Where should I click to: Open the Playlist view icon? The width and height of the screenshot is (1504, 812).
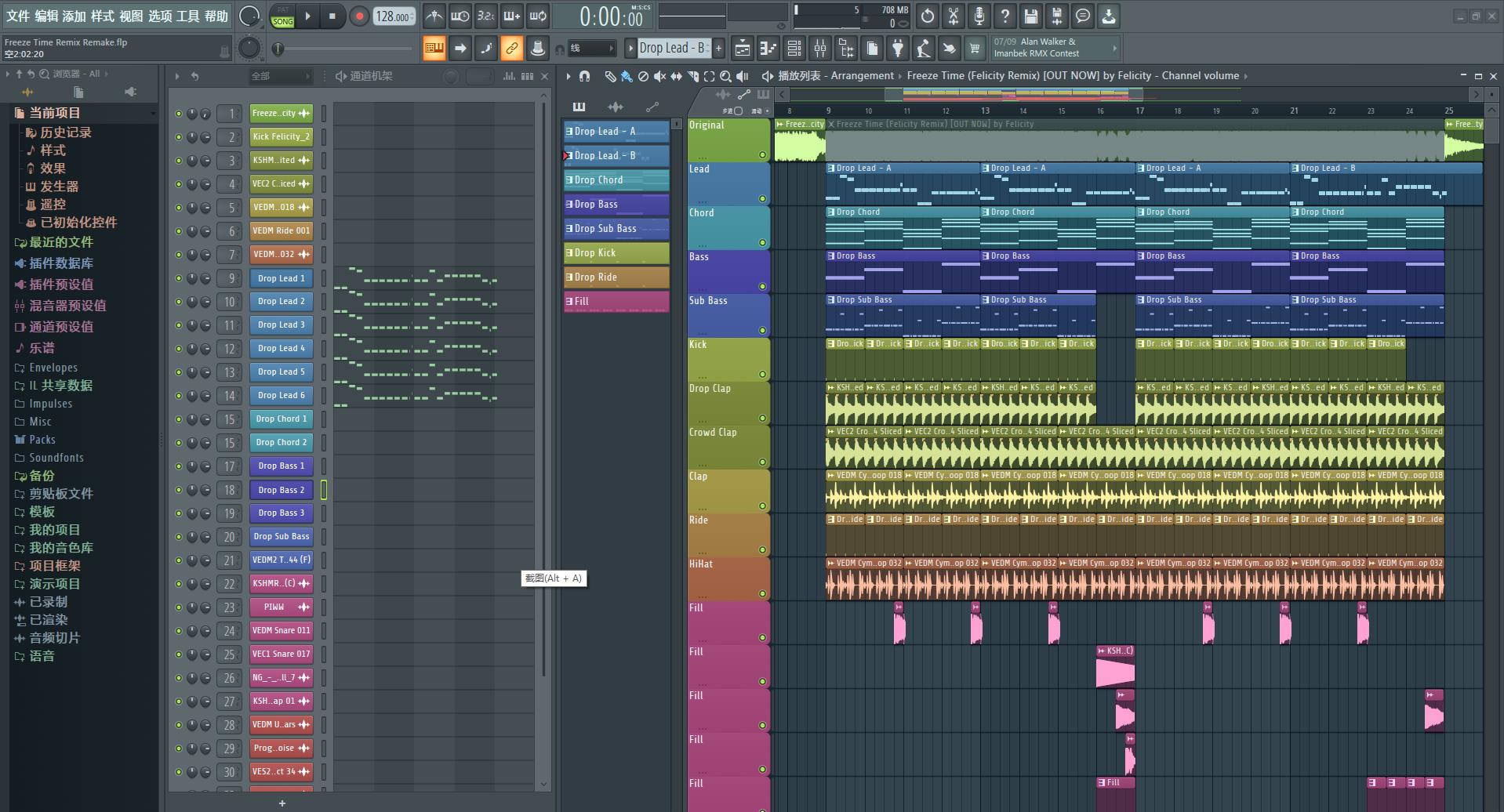tap(742, 49)
